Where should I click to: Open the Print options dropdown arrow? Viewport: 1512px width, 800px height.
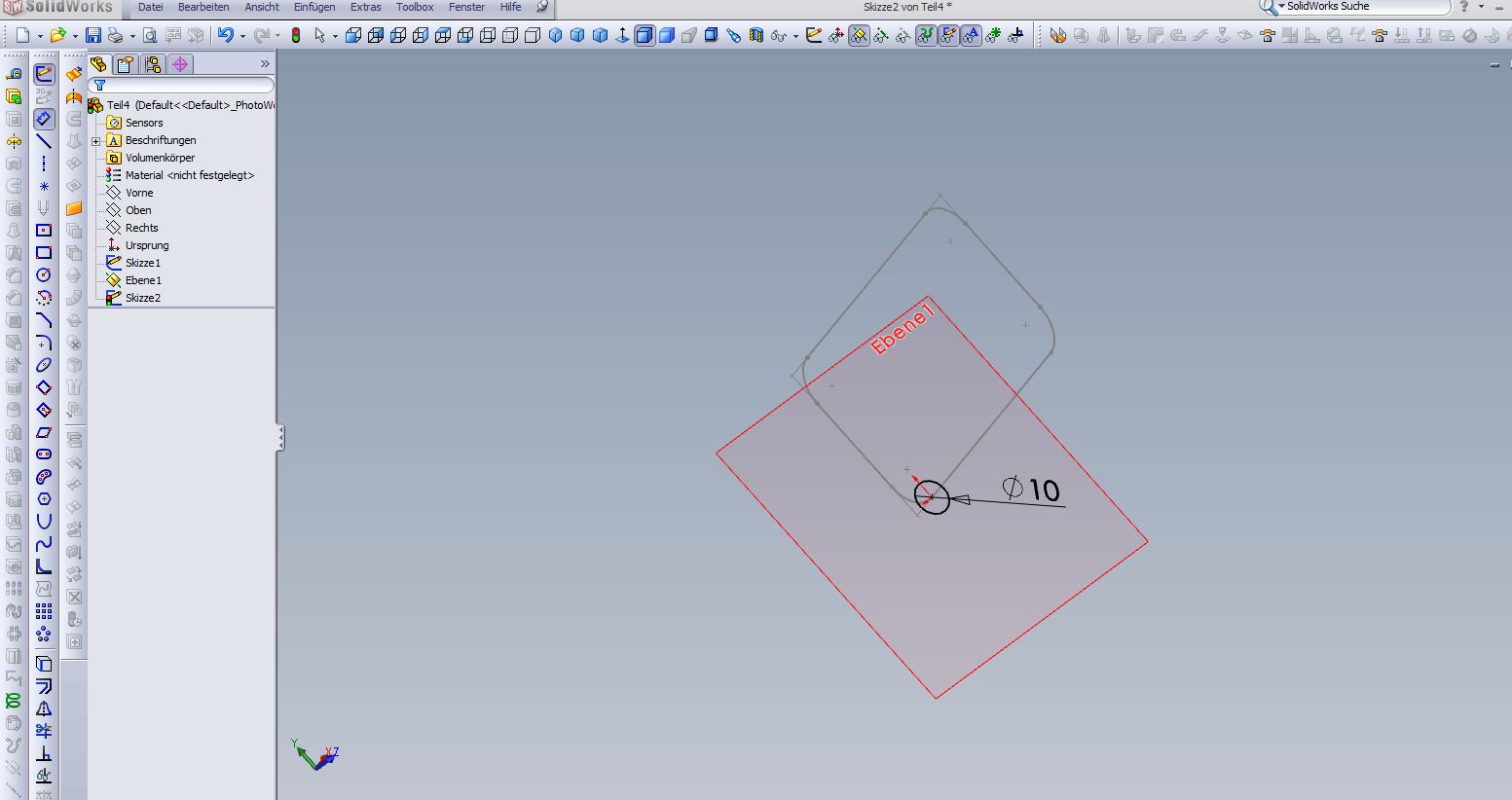click(x=131, y=36)
